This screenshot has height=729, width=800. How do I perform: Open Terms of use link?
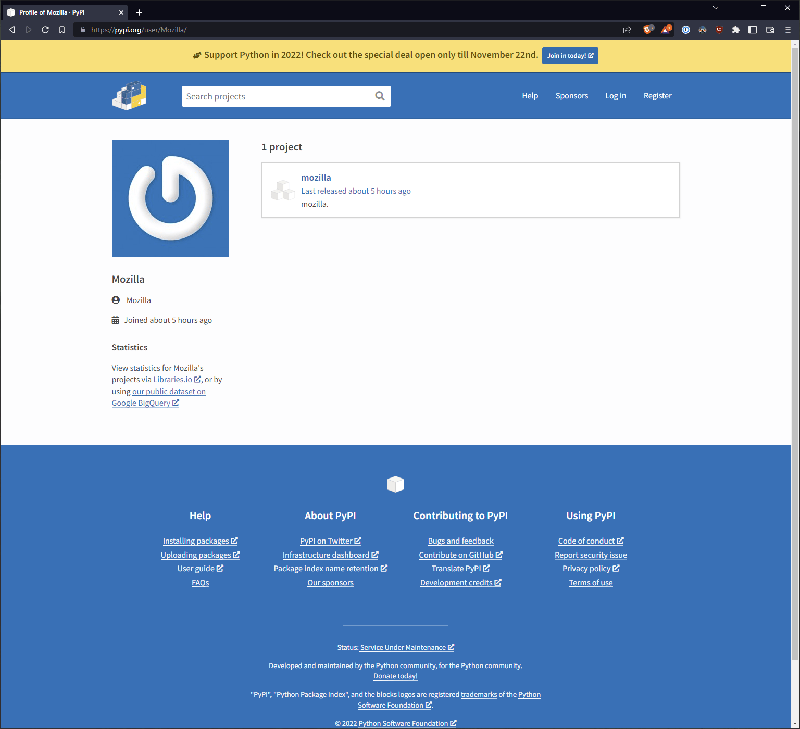point(591,583)
